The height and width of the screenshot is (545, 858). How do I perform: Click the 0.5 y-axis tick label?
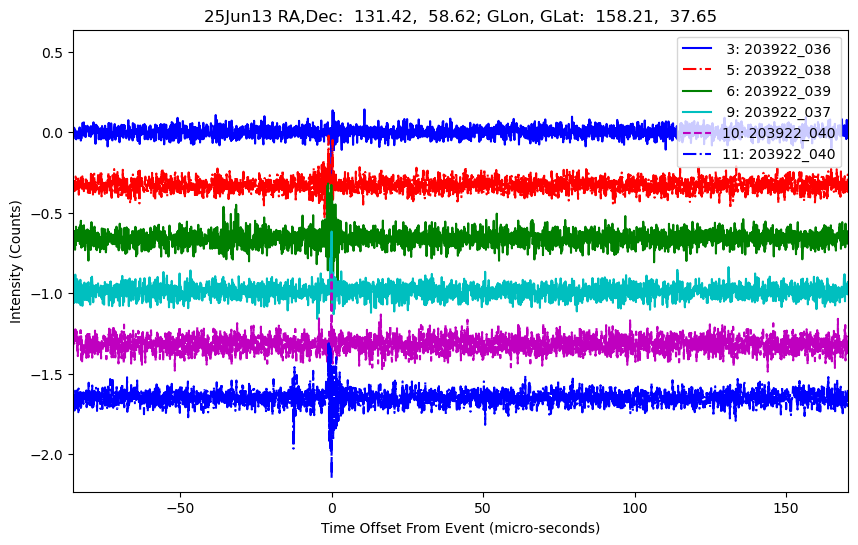53,53
